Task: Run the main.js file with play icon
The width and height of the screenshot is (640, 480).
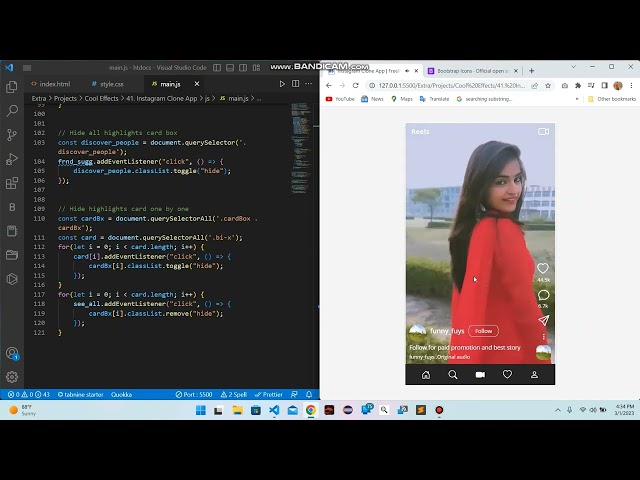Action: (x=282, y=84)
